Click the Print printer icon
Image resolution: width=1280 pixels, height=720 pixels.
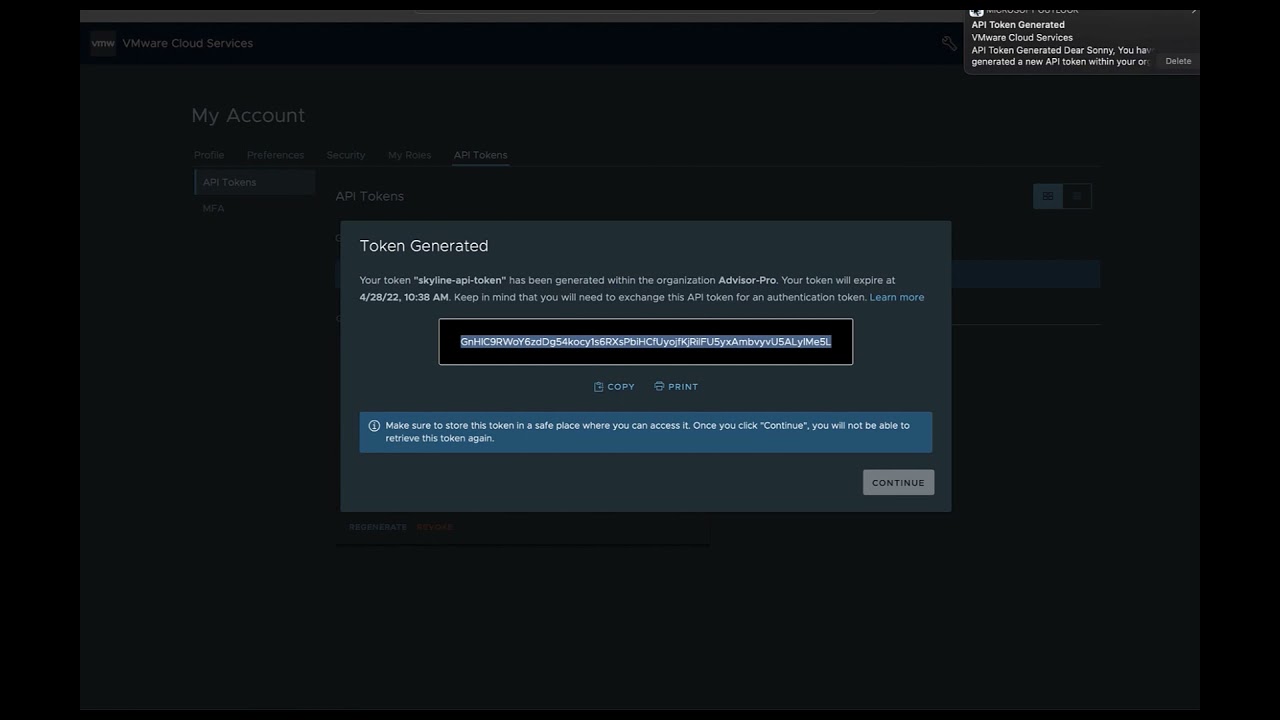click(659, 386)
